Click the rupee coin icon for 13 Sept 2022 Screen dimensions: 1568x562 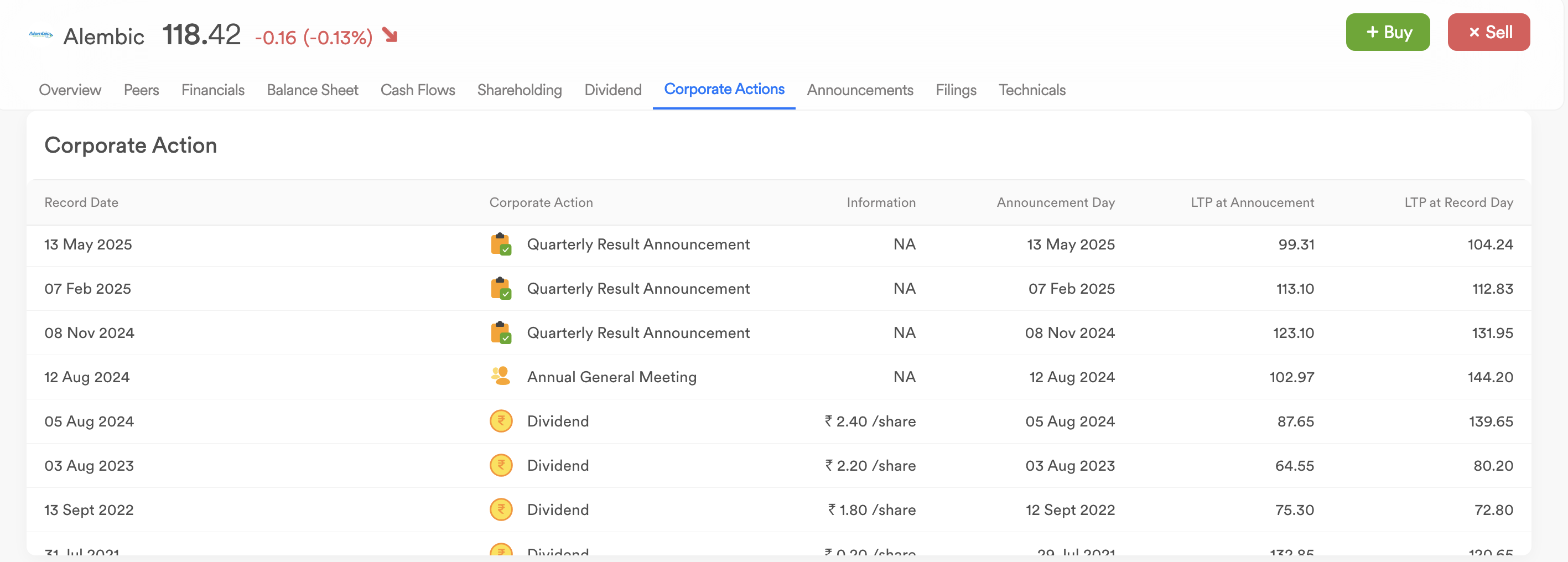click(x=501, y=511)
